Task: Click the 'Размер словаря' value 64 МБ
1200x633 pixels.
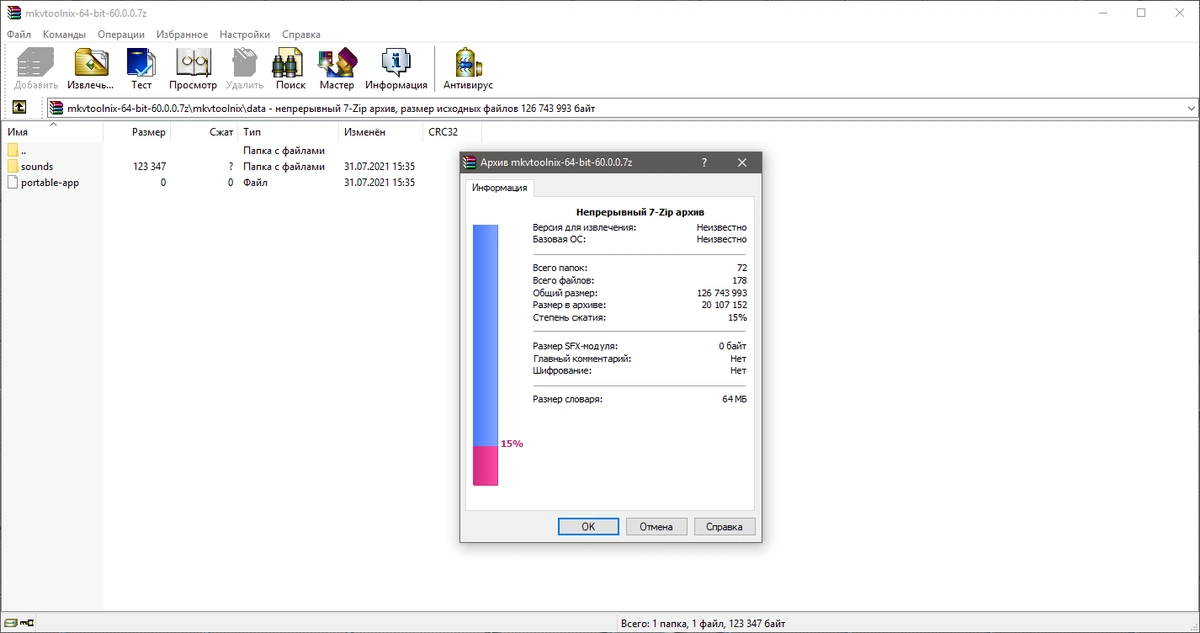Action: coord(735,399)
